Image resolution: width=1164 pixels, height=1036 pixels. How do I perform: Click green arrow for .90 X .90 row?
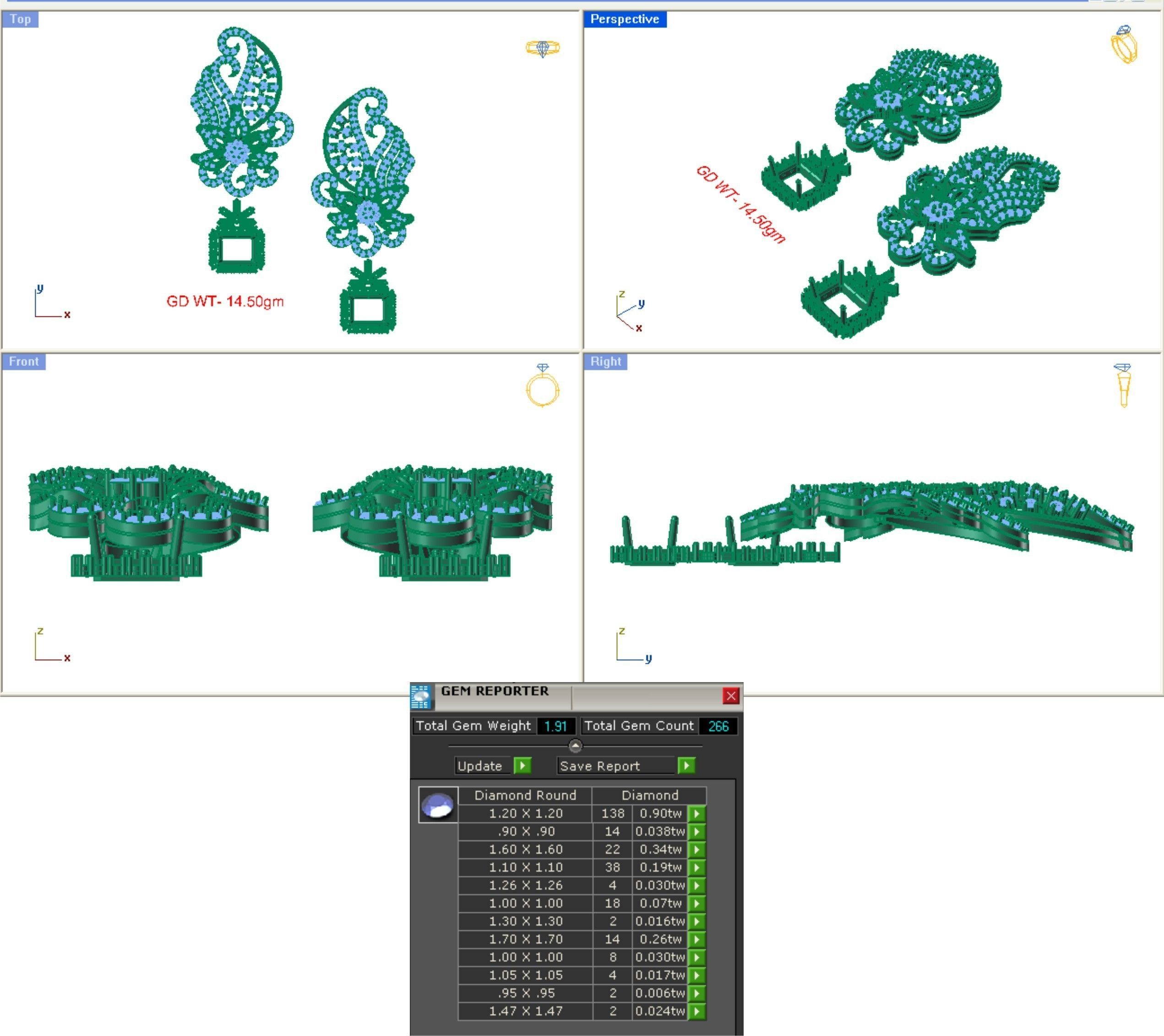click(x=696, y=832)
